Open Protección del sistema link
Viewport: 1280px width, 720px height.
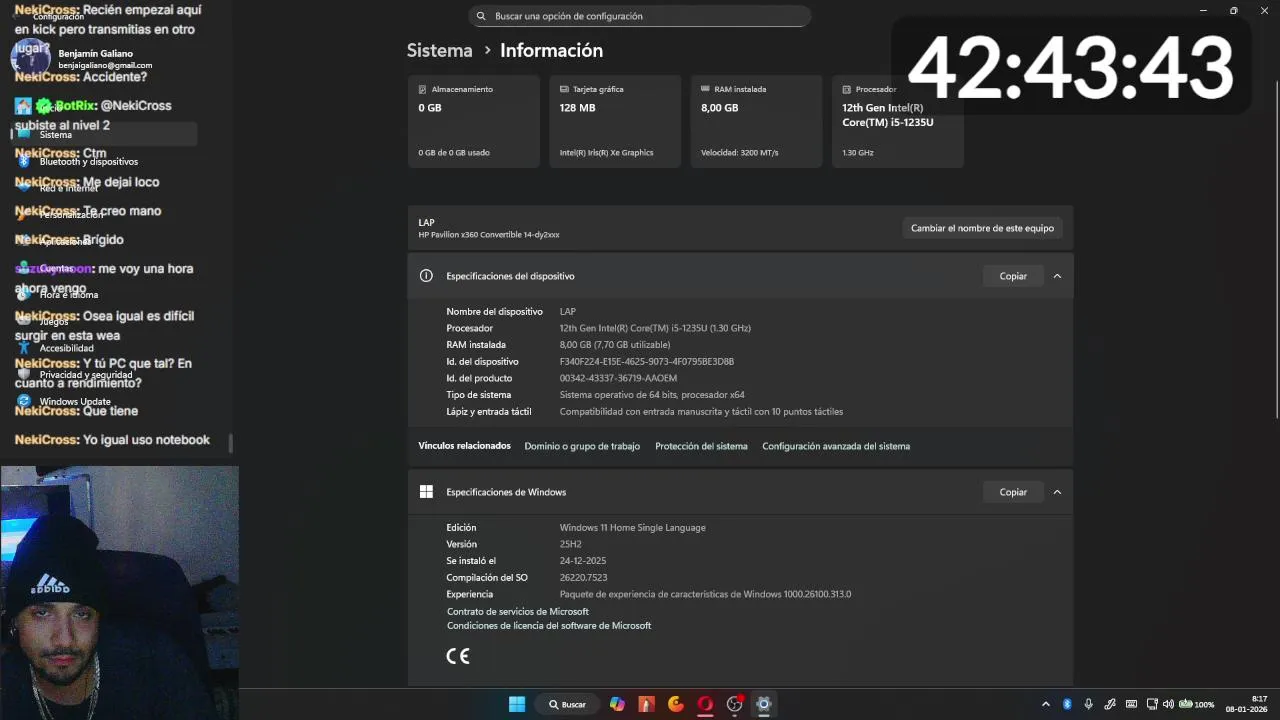pos(701,446)
